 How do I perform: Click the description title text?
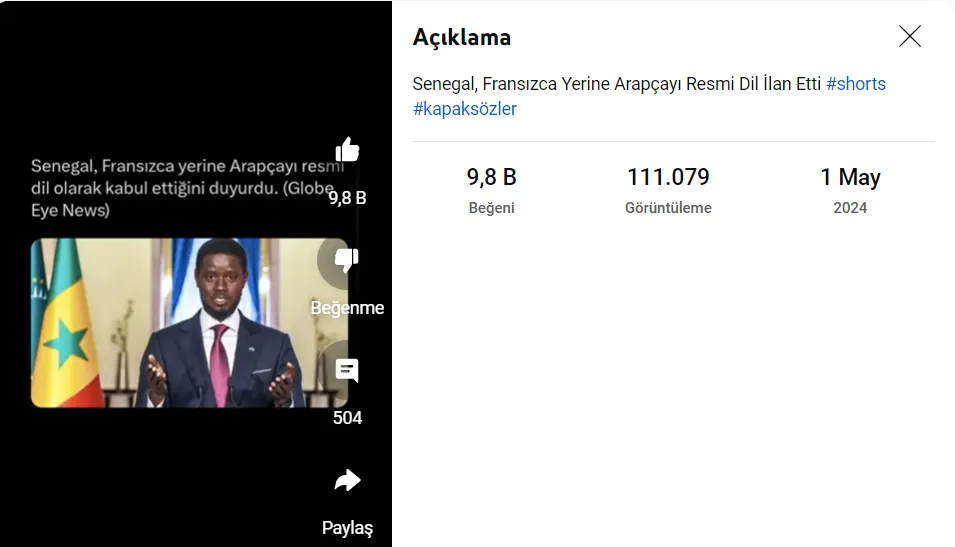(616, 83)
